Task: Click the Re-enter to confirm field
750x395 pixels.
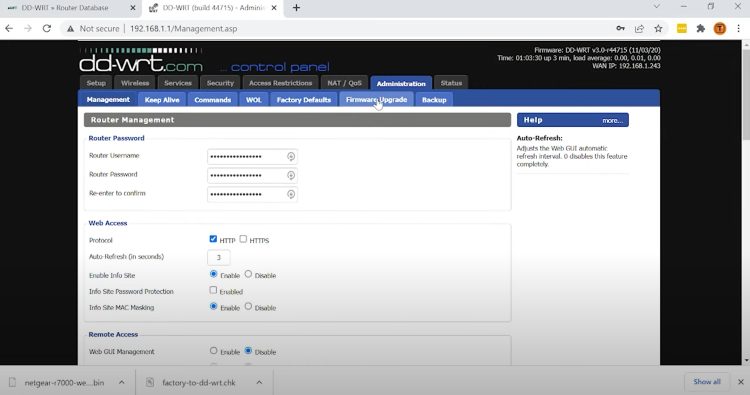Action: point(252,194)
